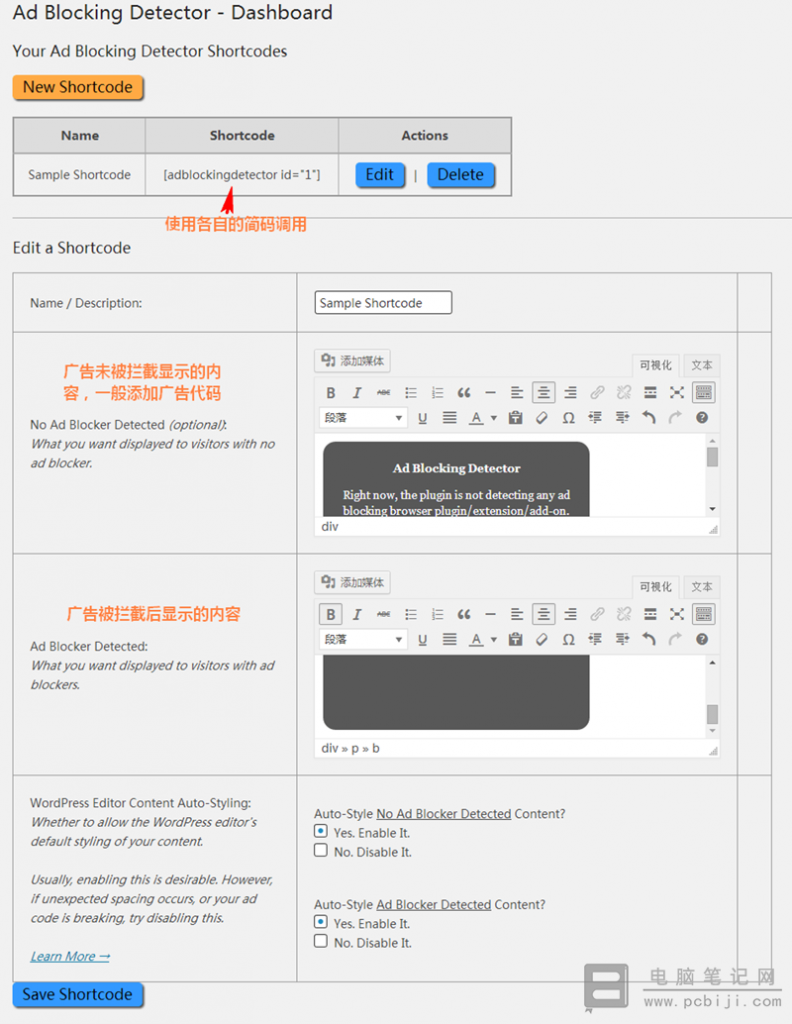Insert bulleted list in No Ad Blocker Detected editor
Screen dimensions: 792x1024
411,392
